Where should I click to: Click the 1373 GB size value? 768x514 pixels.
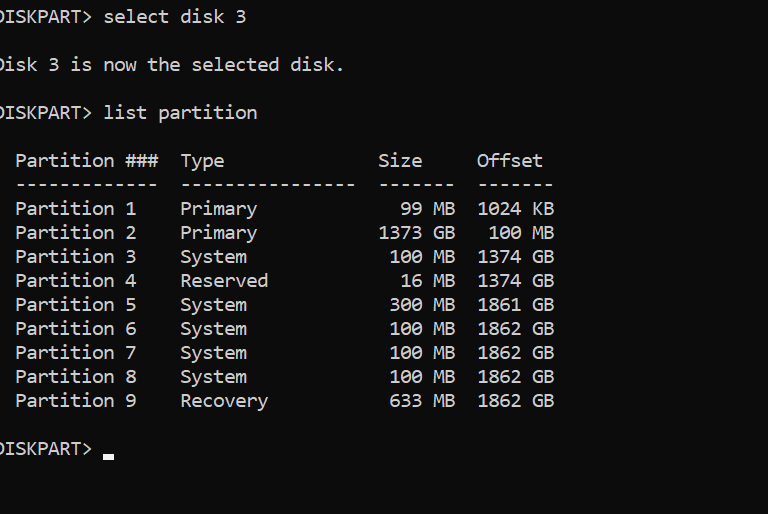pyautogui.click(x=417, y=232)
